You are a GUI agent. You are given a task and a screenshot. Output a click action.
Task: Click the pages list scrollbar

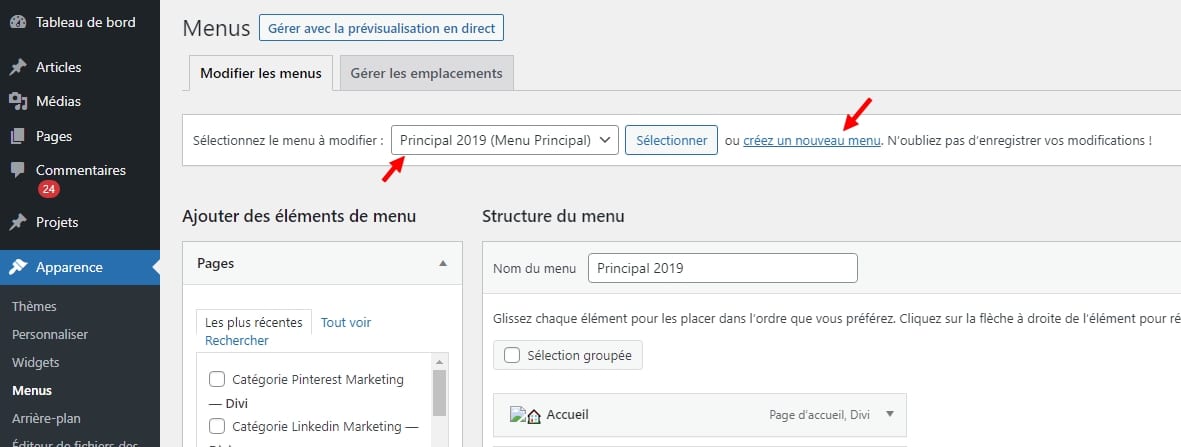(x=440, y=392)
